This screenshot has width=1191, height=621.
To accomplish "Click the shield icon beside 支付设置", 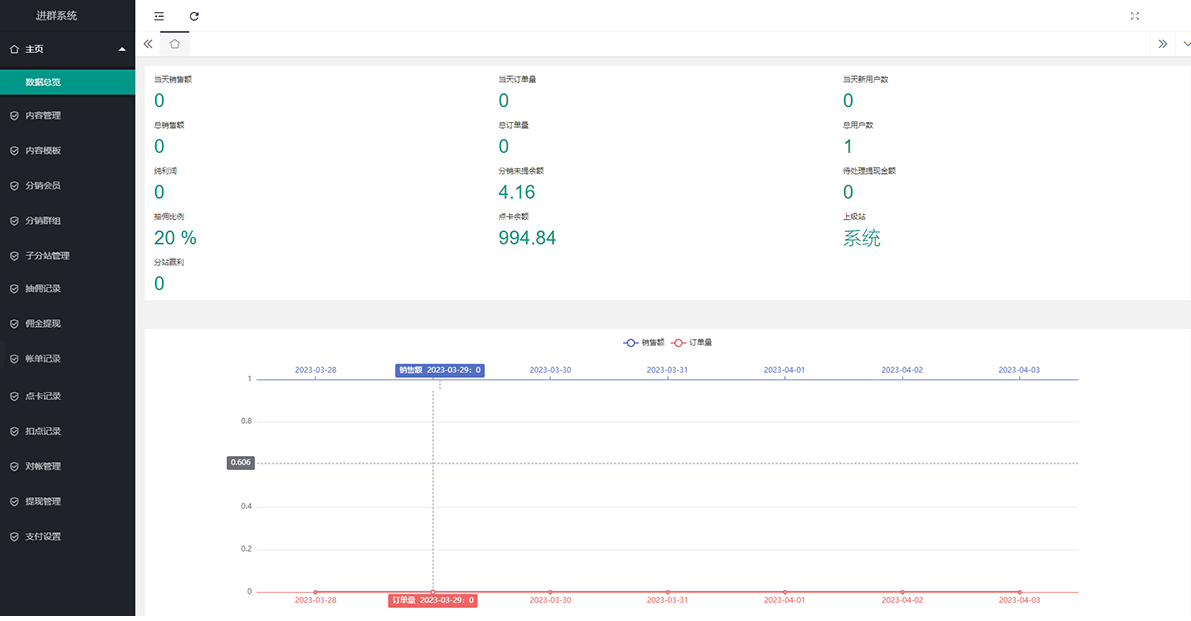I will pos(14,537).
